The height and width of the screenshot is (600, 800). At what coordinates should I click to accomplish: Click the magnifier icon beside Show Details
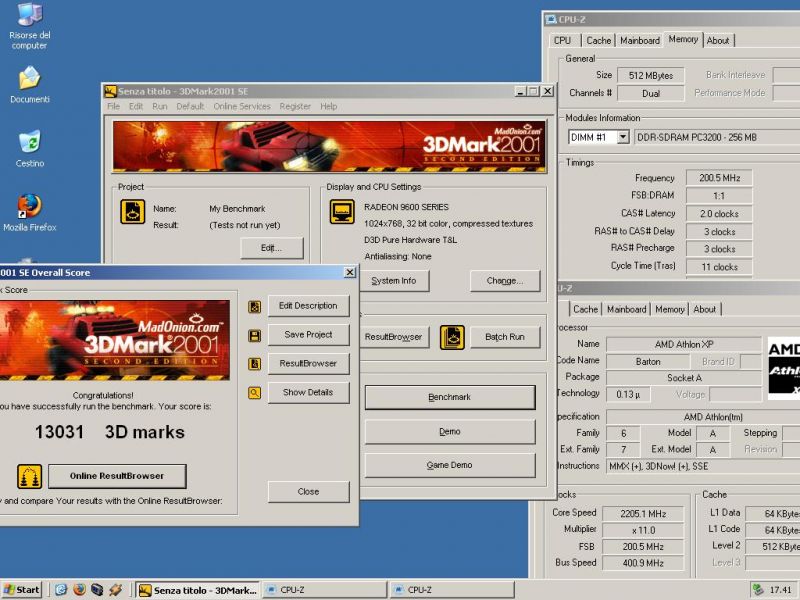255,393
